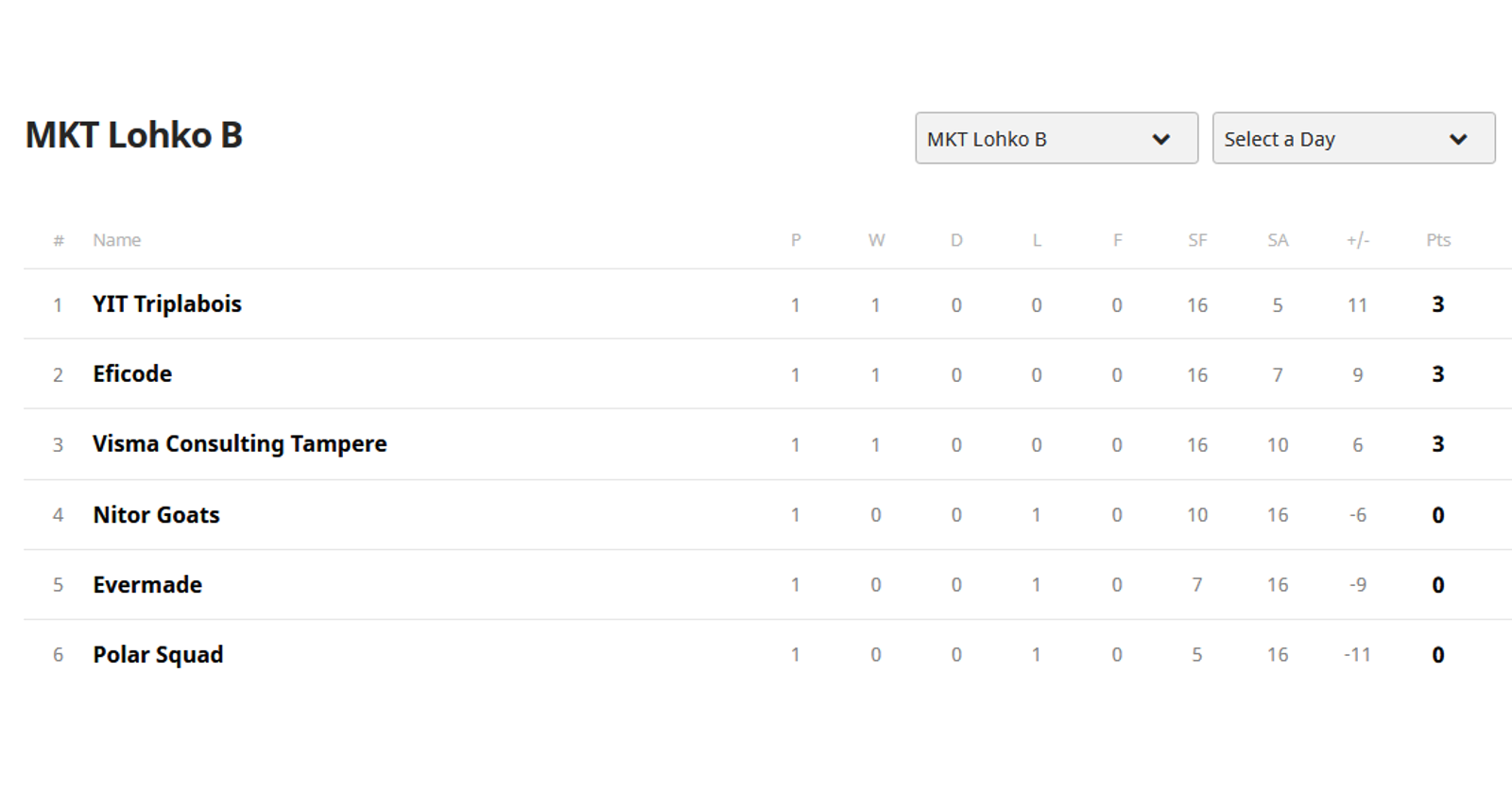This screenshot has height=794, width=1512.
Task: Click the P column header
Action: coord(796,240)
